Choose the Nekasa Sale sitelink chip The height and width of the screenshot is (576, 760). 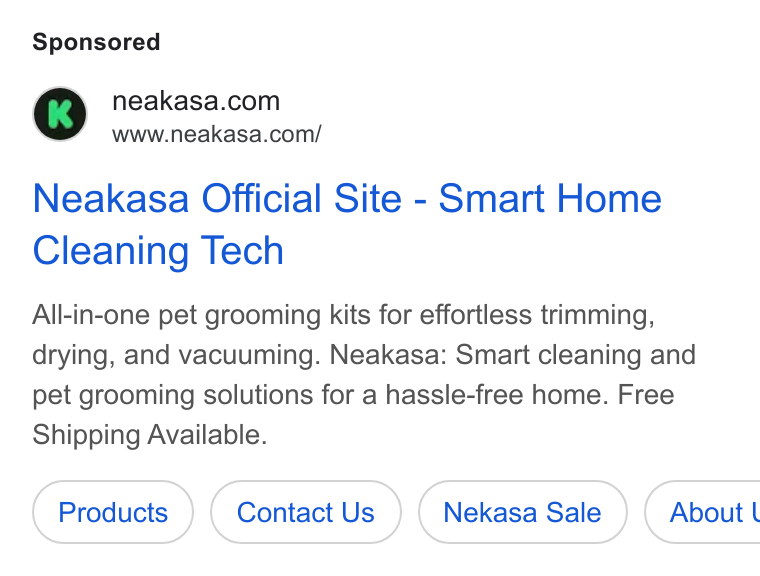[x=522, y=512]
